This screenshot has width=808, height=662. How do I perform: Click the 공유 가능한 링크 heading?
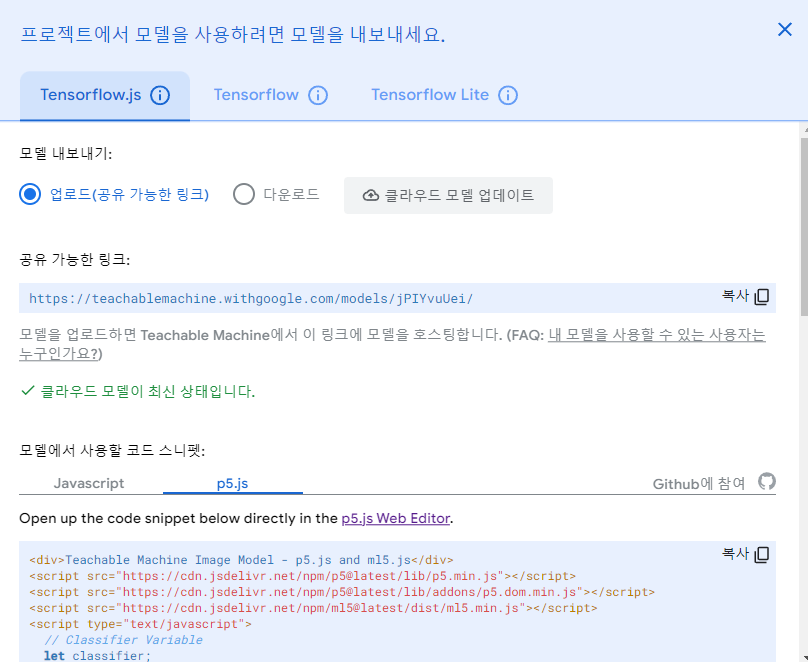click(x=75, y=259)
